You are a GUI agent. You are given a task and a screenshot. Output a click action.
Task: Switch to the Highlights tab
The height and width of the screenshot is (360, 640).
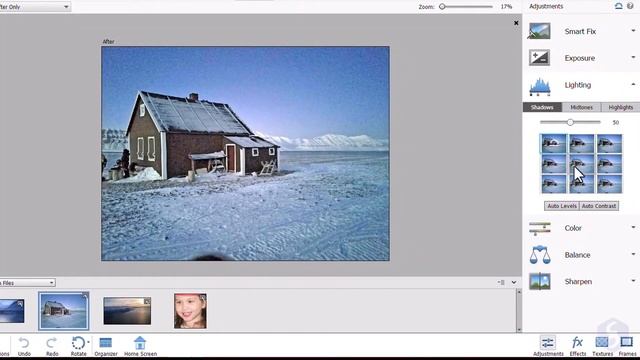coord(620,107)
